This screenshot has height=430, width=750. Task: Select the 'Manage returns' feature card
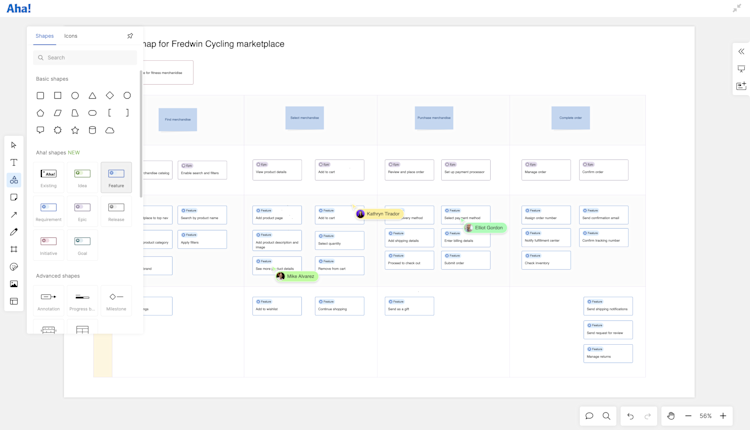[x=608, y=353]
